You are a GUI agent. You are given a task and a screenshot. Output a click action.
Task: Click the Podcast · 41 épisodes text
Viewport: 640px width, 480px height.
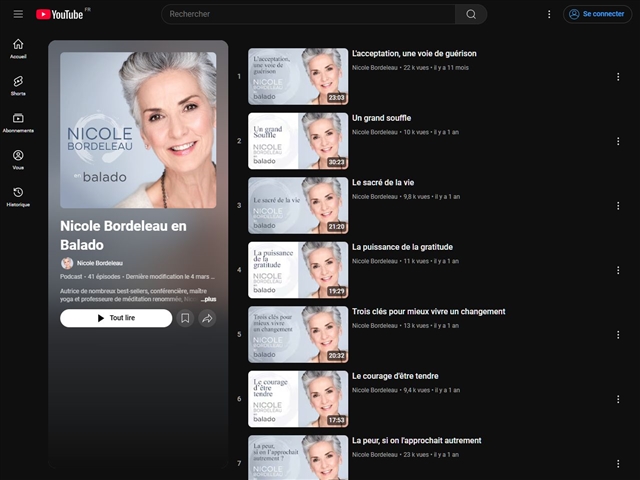tap(90, 277)
